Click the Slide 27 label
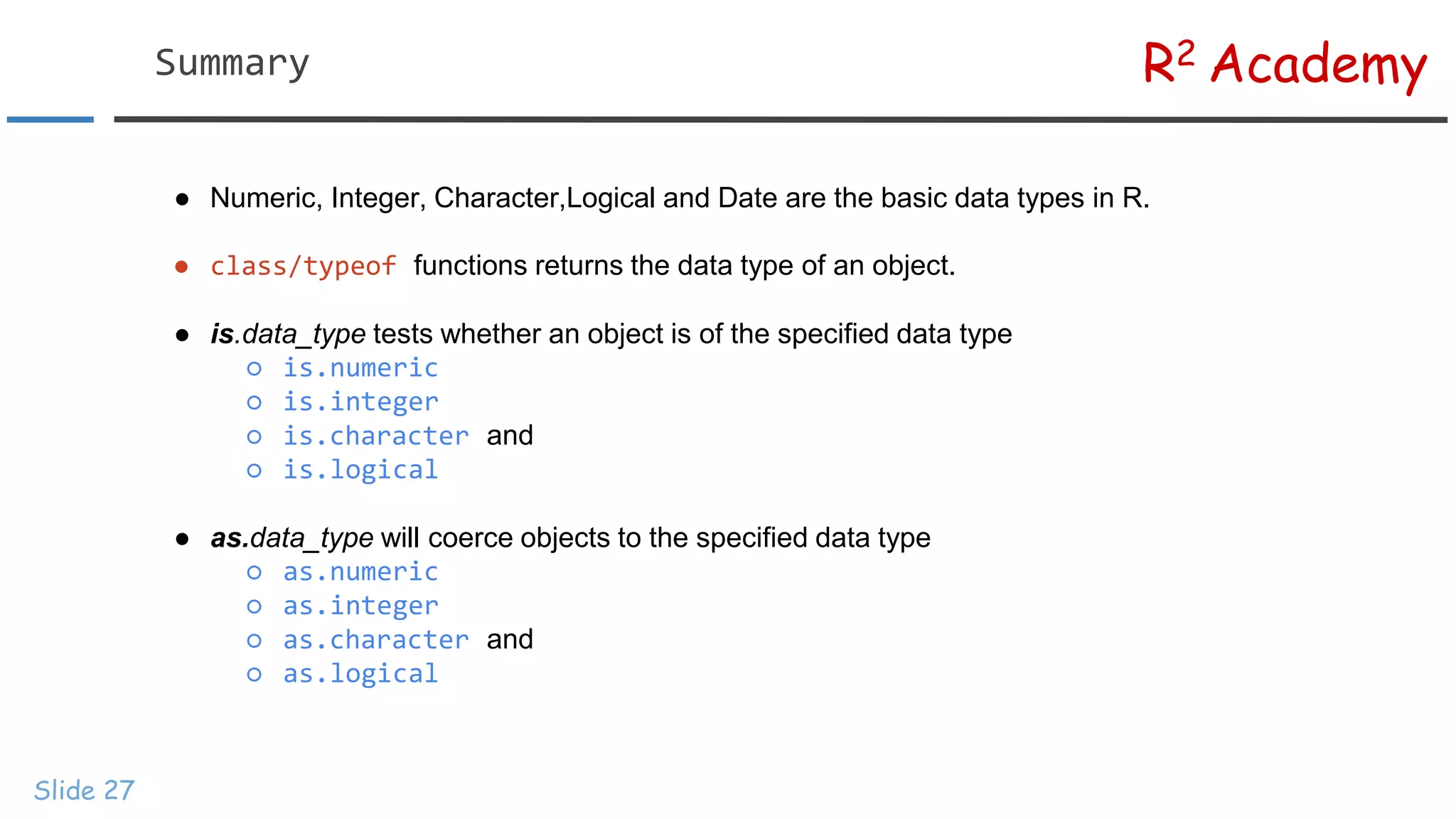Image resolution: width=1456 pixels, height=819 pixels. point(84,790)
